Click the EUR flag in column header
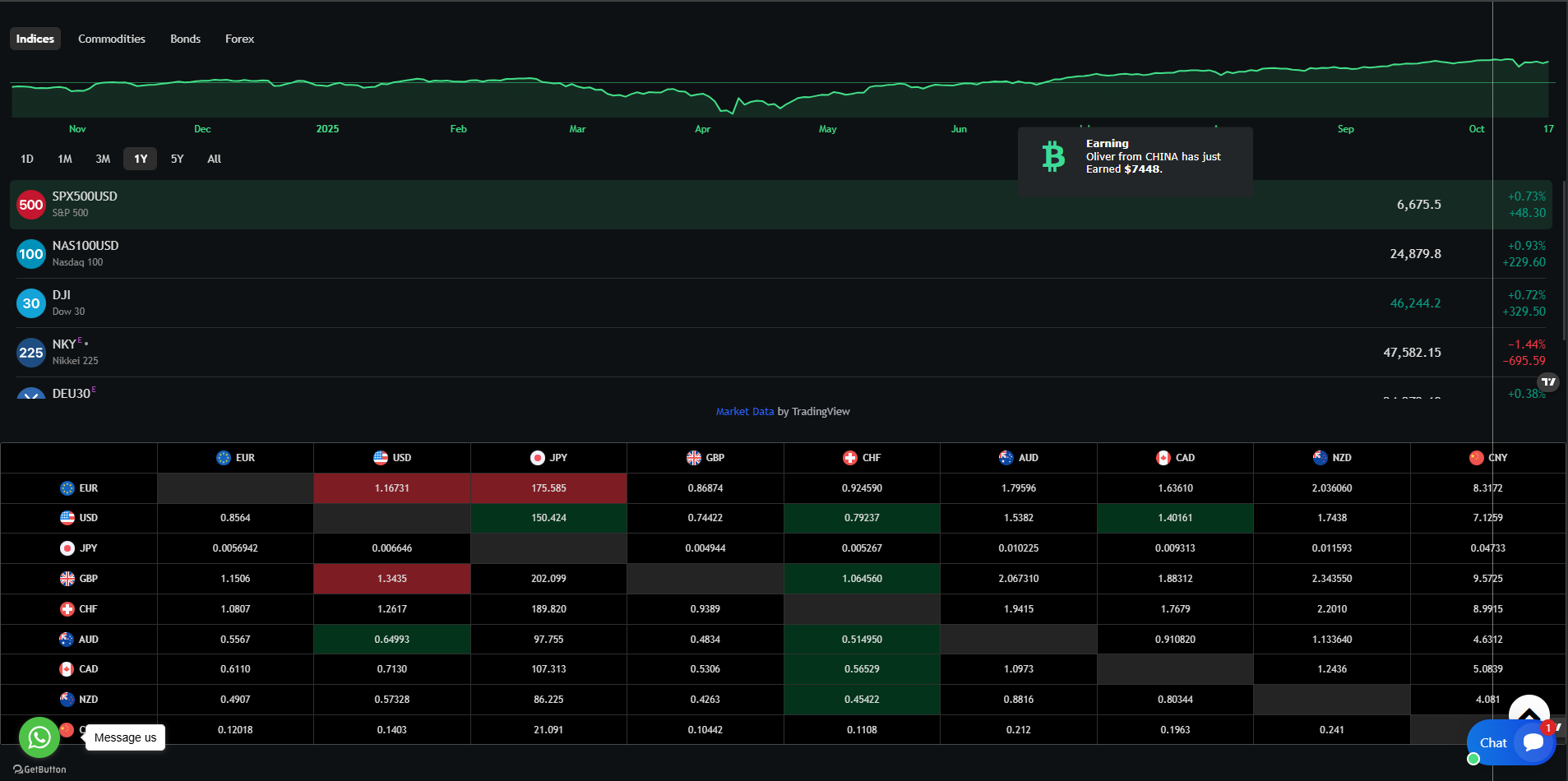The height and width of the screenshot is (781, 1568). 224,458
